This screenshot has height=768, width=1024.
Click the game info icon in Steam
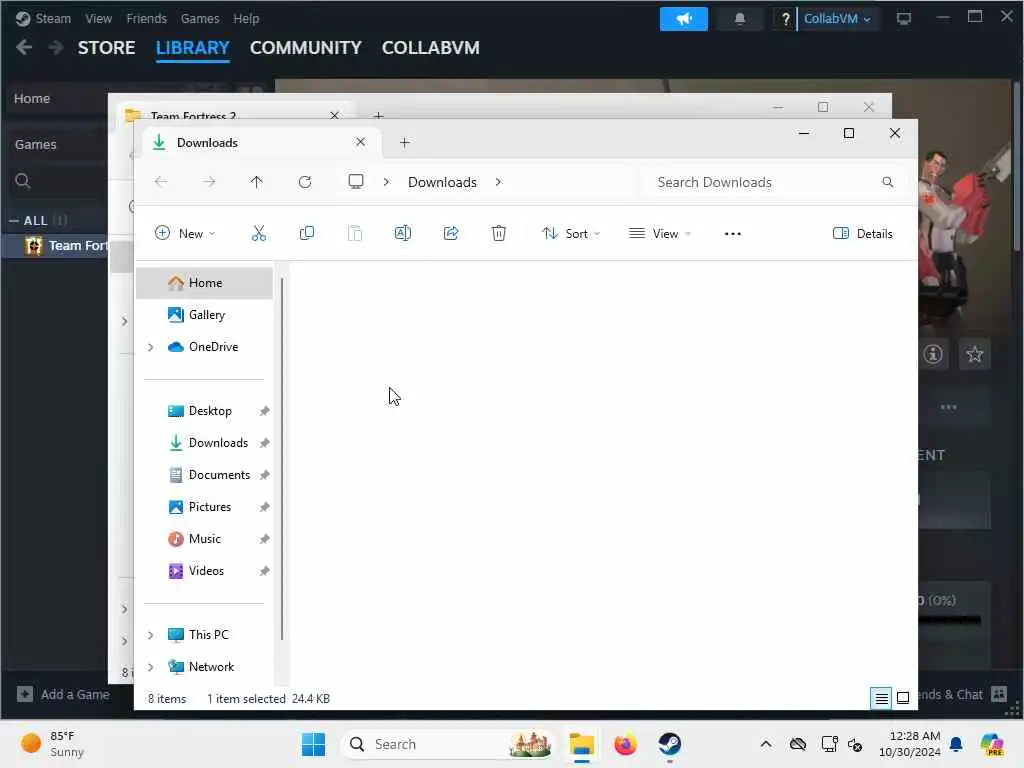pyautogui.click(x=933, y=354)
